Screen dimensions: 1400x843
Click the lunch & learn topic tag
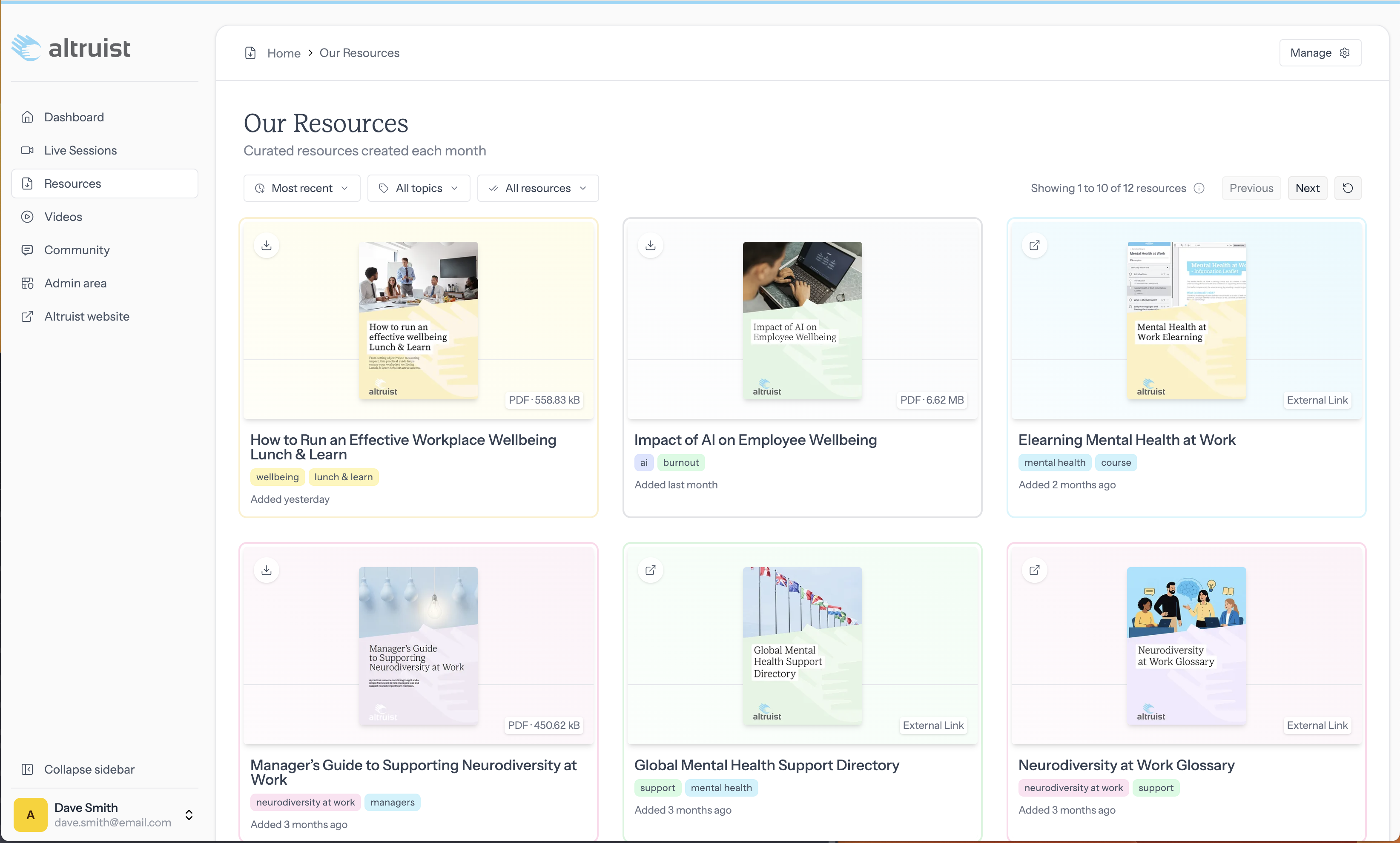coord(344,477)
